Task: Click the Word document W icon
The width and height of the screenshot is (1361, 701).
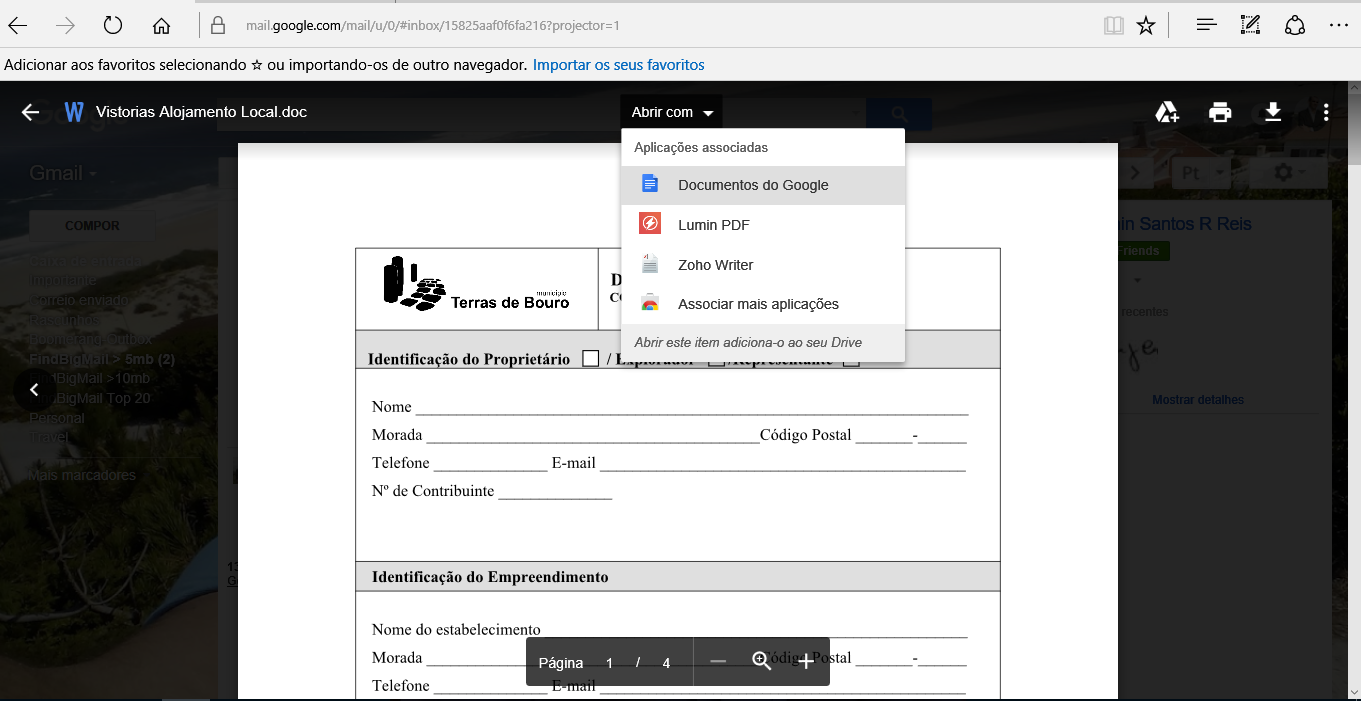Action: click(x=73, y=112)
